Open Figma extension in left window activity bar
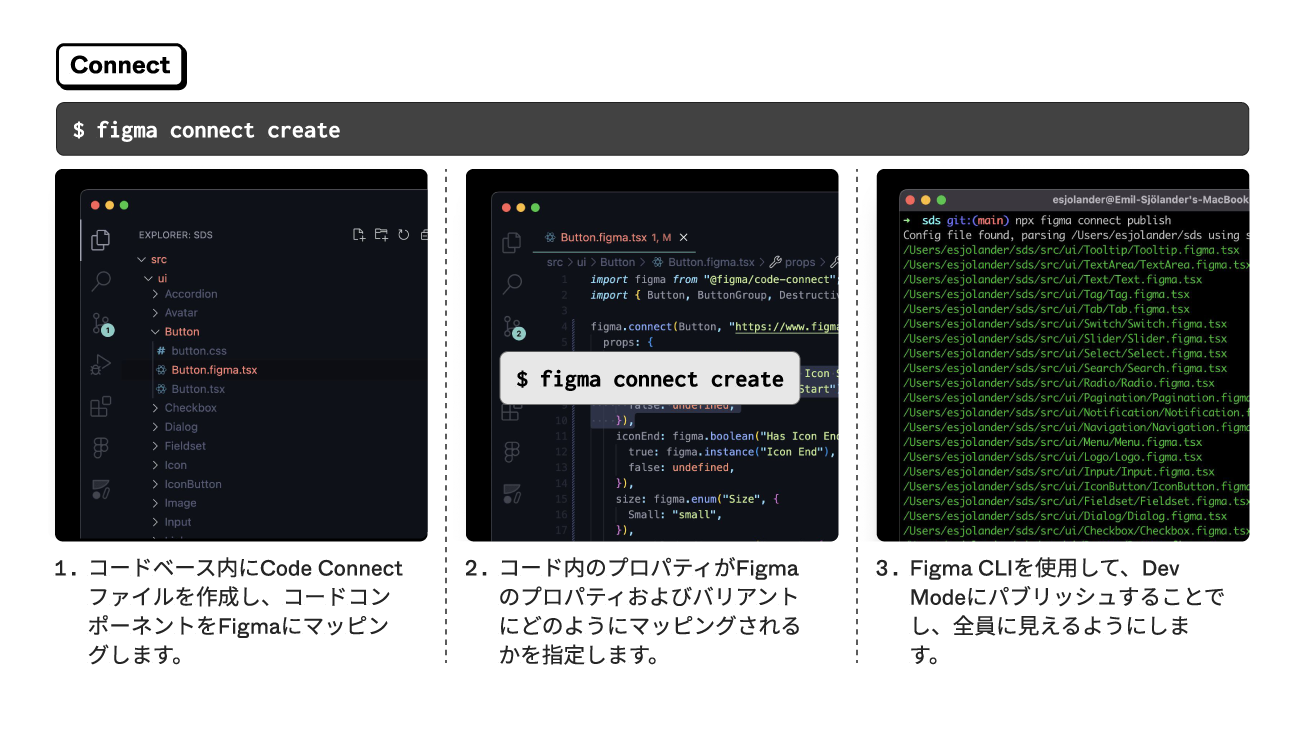Screen dimensions: 1300x731 pos(100,448)
